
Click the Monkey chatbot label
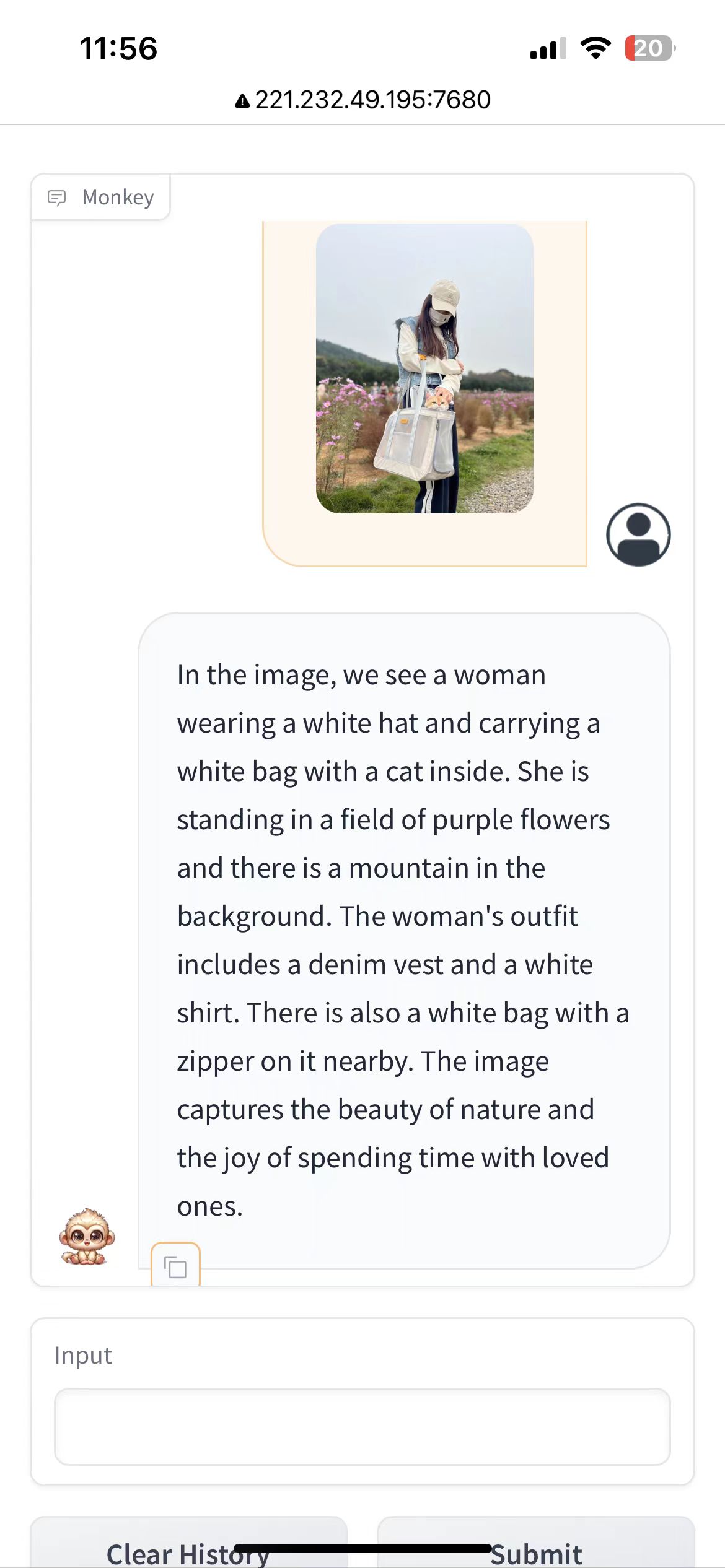118,198
